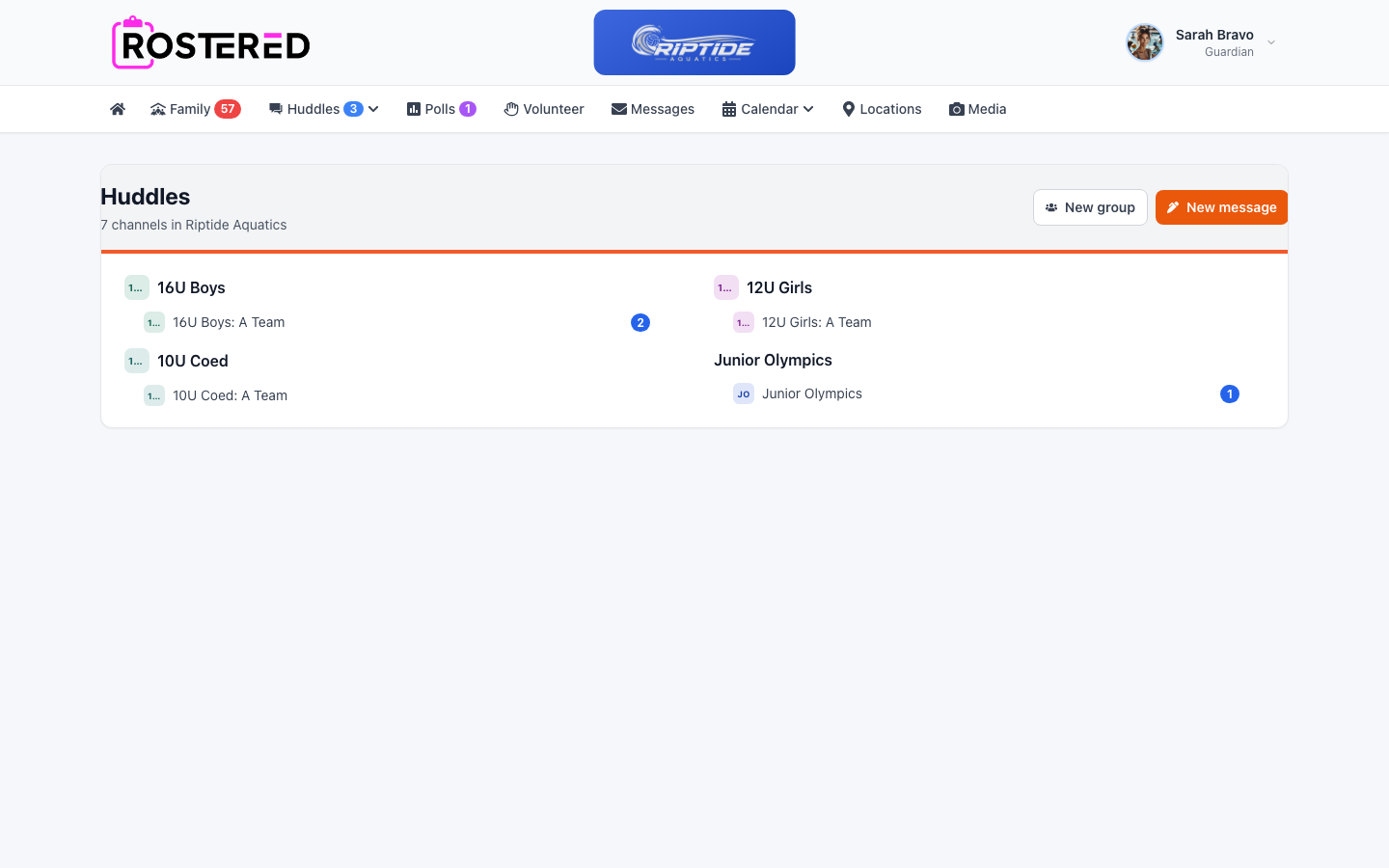Open the Locations page
The image size is (1389, 868).
pyautogui.click(x=882, y=109)
